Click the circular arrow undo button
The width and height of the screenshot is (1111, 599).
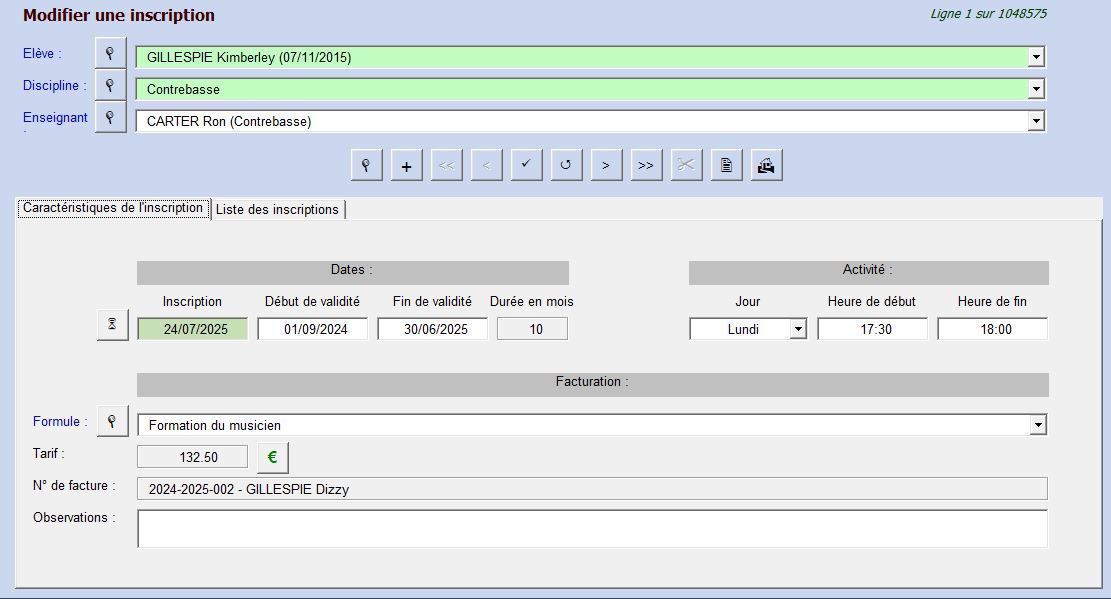[566, 166]
